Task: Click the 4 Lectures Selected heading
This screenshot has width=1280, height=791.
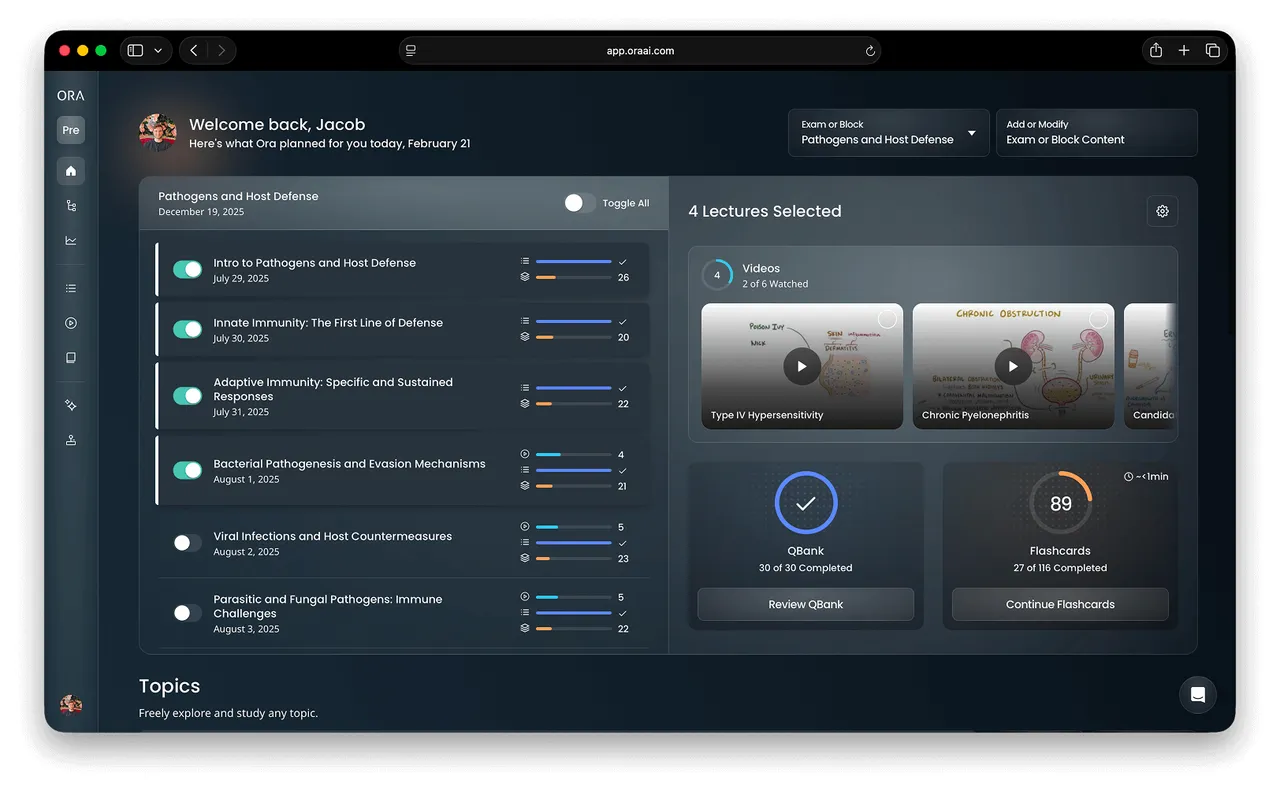Action: [x=765, y=211]
